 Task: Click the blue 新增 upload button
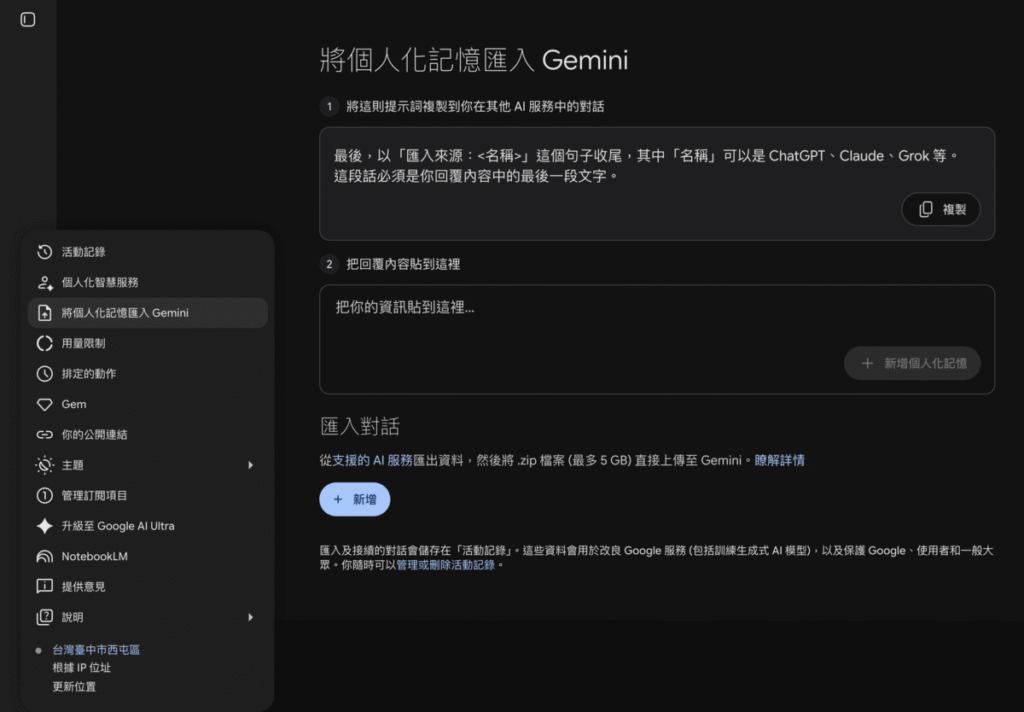coord(355,500)
